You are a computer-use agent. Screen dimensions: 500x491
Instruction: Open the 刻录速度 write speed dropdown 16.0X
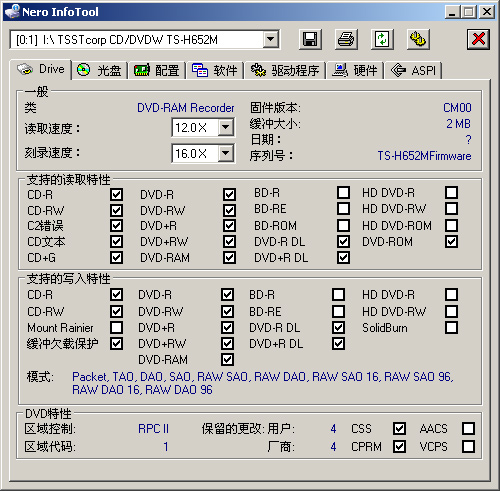pyautogui.click(x=226, y=153)
